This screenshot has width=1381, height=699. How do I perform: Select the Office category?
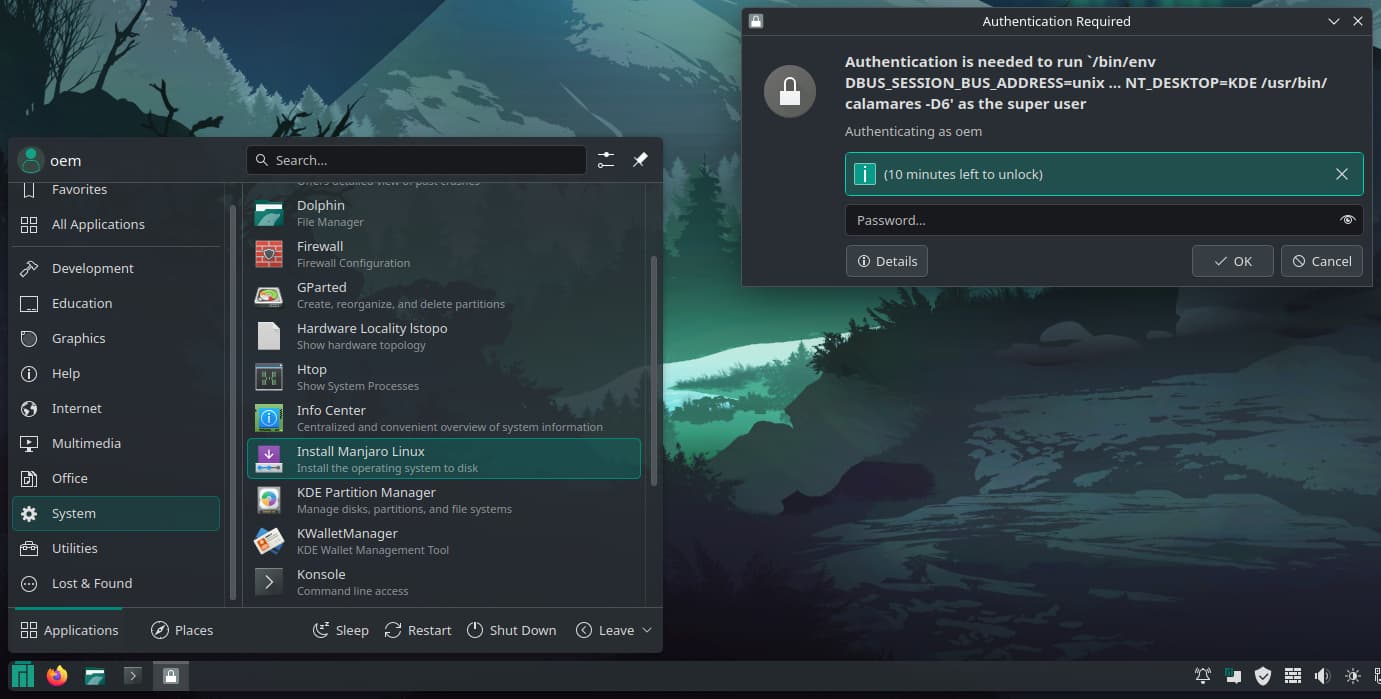coord(116,478)
